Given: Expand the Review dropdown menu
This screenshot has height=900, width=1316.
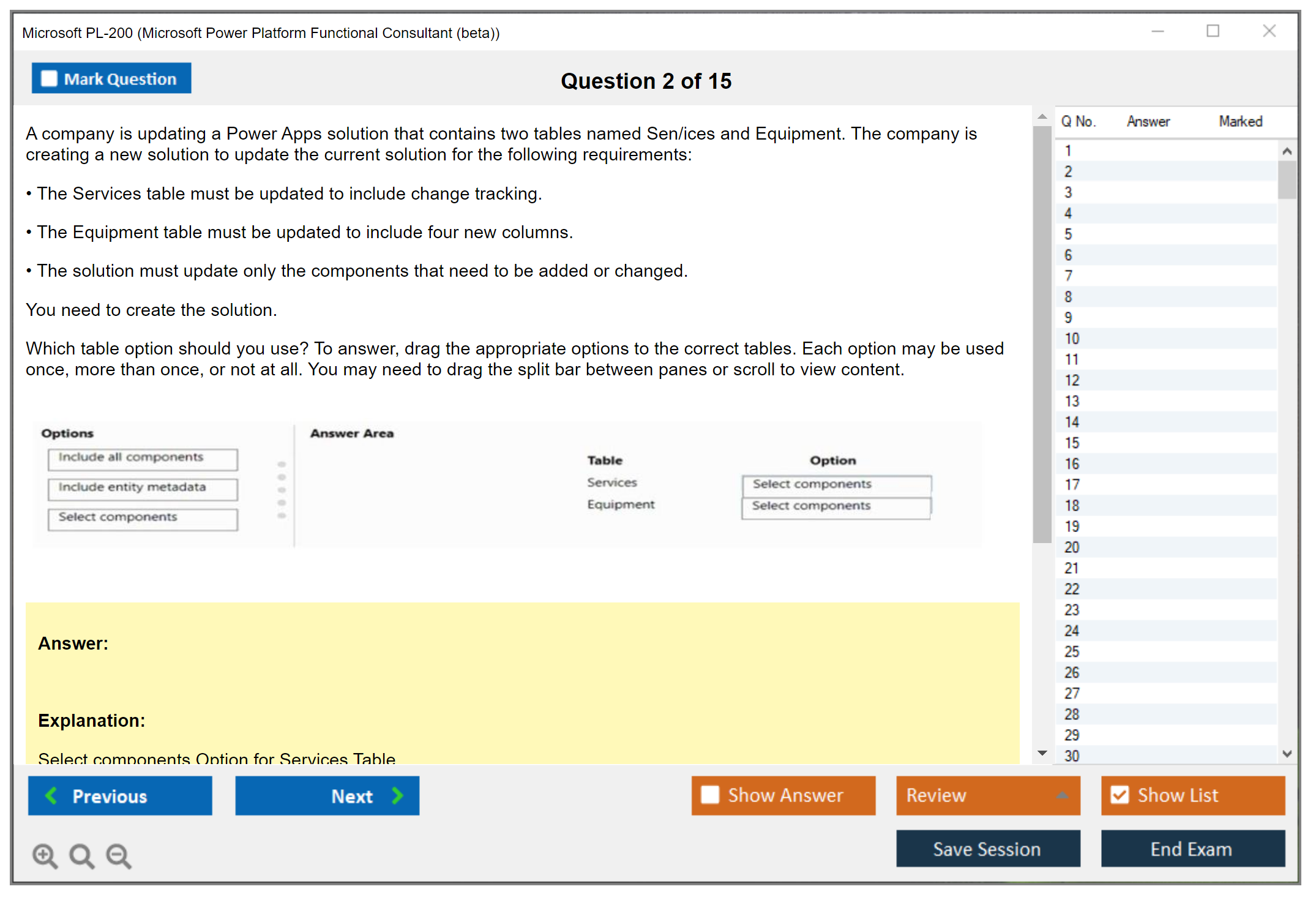Looking at the screenshot, I should (1062, 795).
